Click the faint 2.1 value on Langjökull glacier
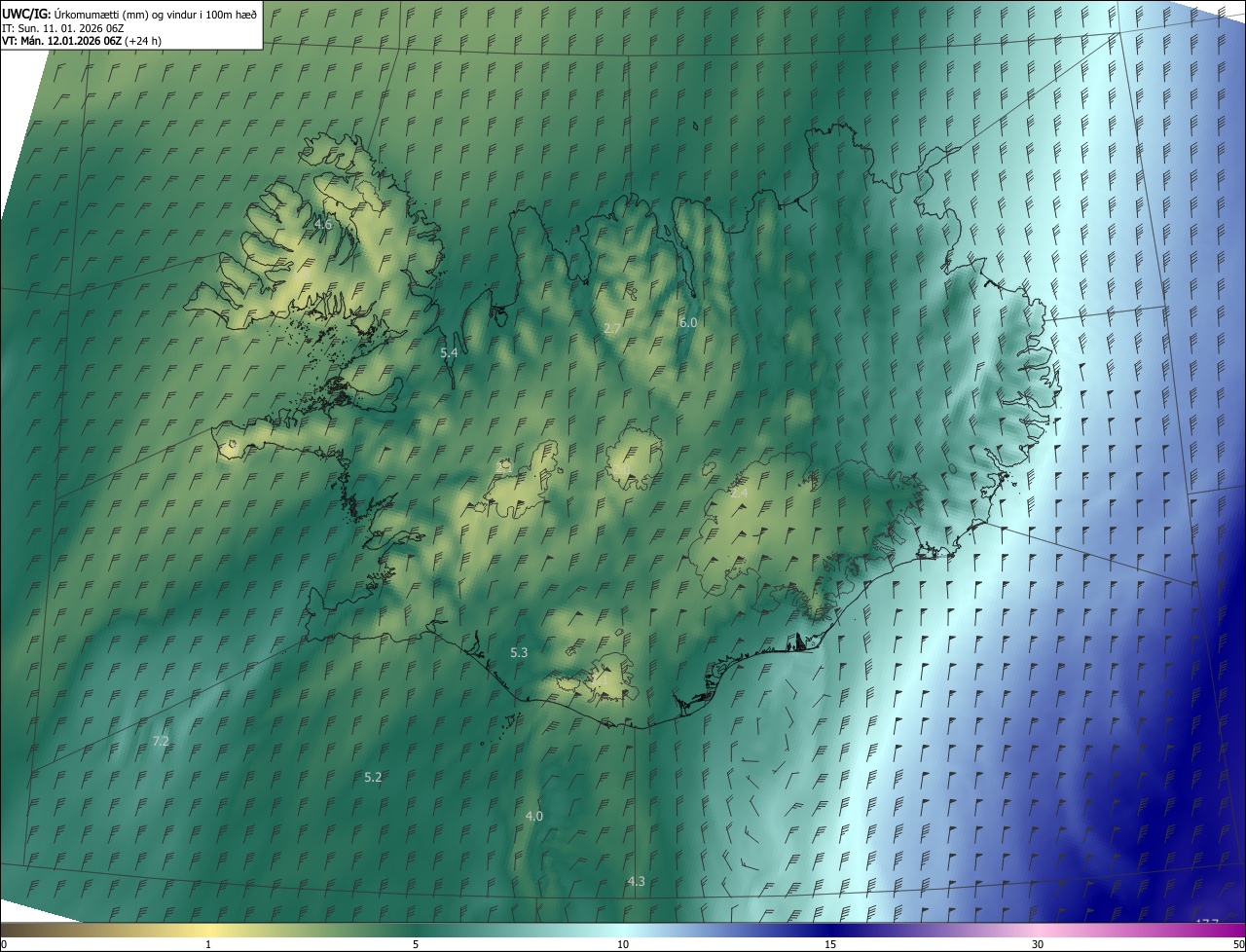Screen dimensions: 1246x952 (503, 467)
